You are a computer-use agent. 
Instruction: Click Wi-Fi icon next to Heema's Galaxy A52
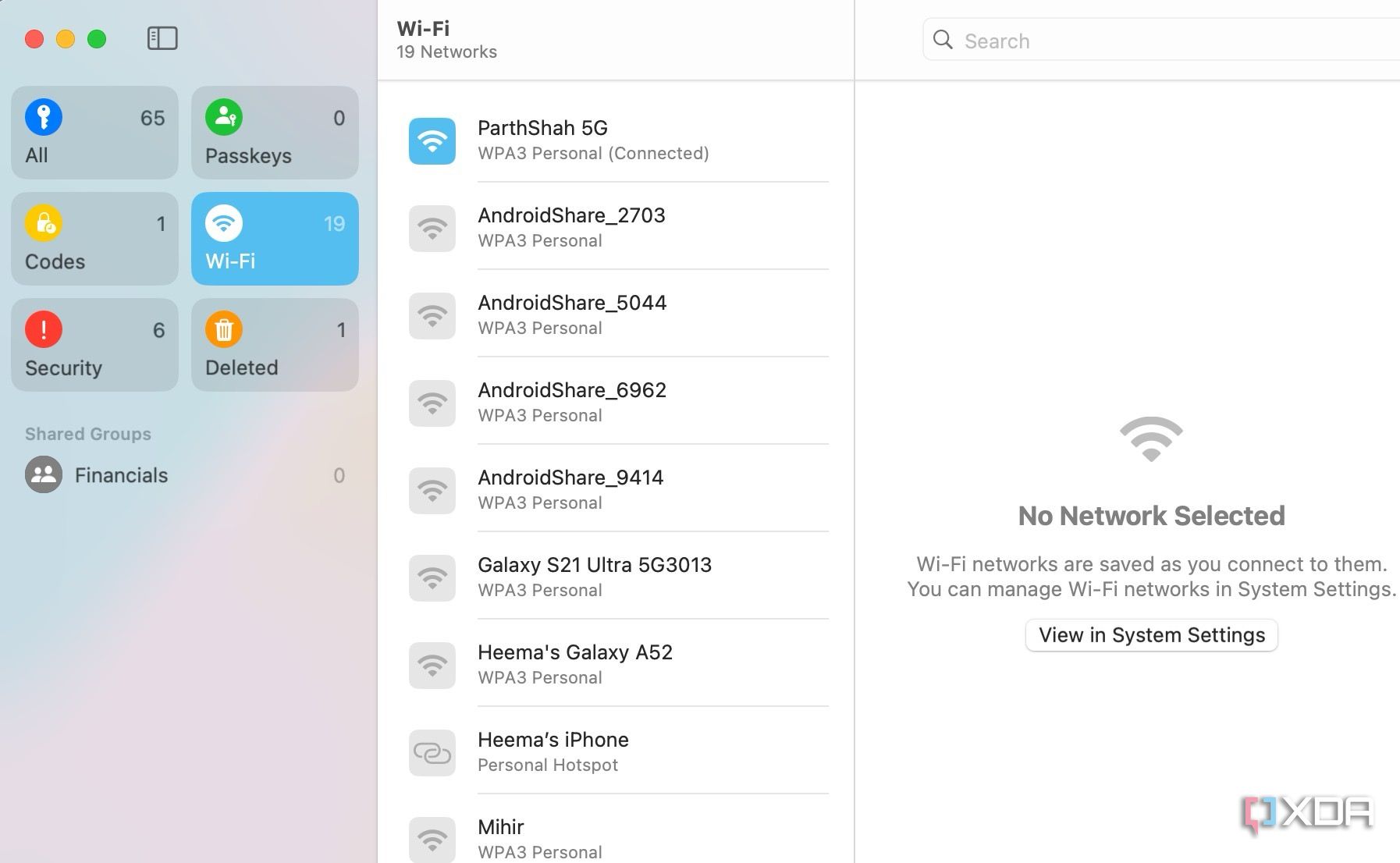point(432,666)
